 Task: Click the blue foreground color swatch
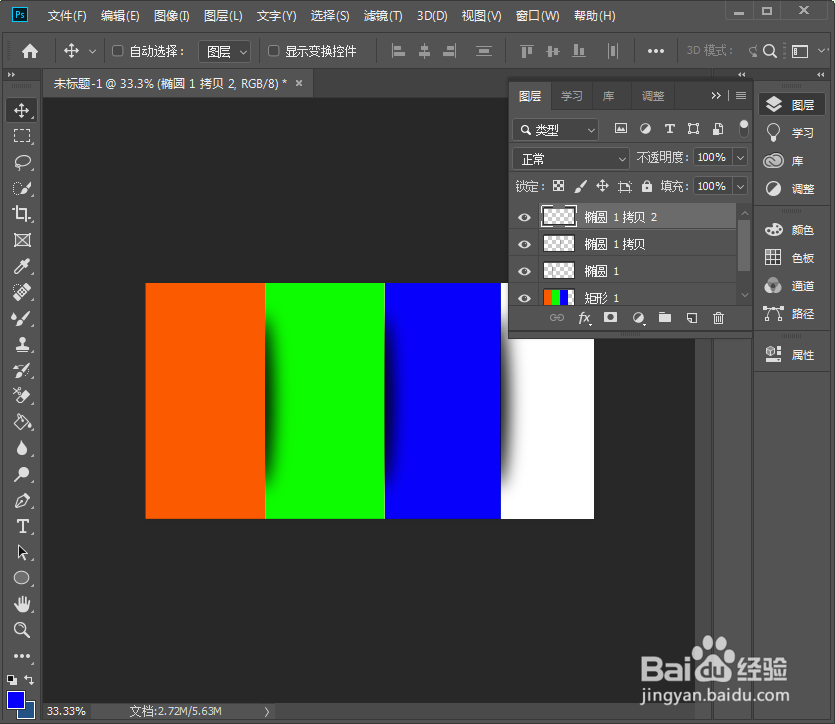[x=15, y=700]
